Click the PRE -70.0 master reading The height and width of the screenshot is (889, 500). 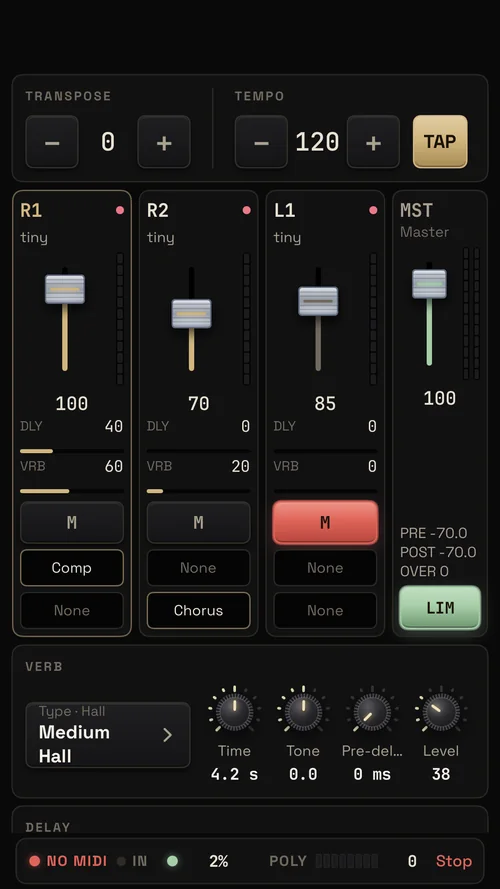pyautogui.click(x=434, y=533)
